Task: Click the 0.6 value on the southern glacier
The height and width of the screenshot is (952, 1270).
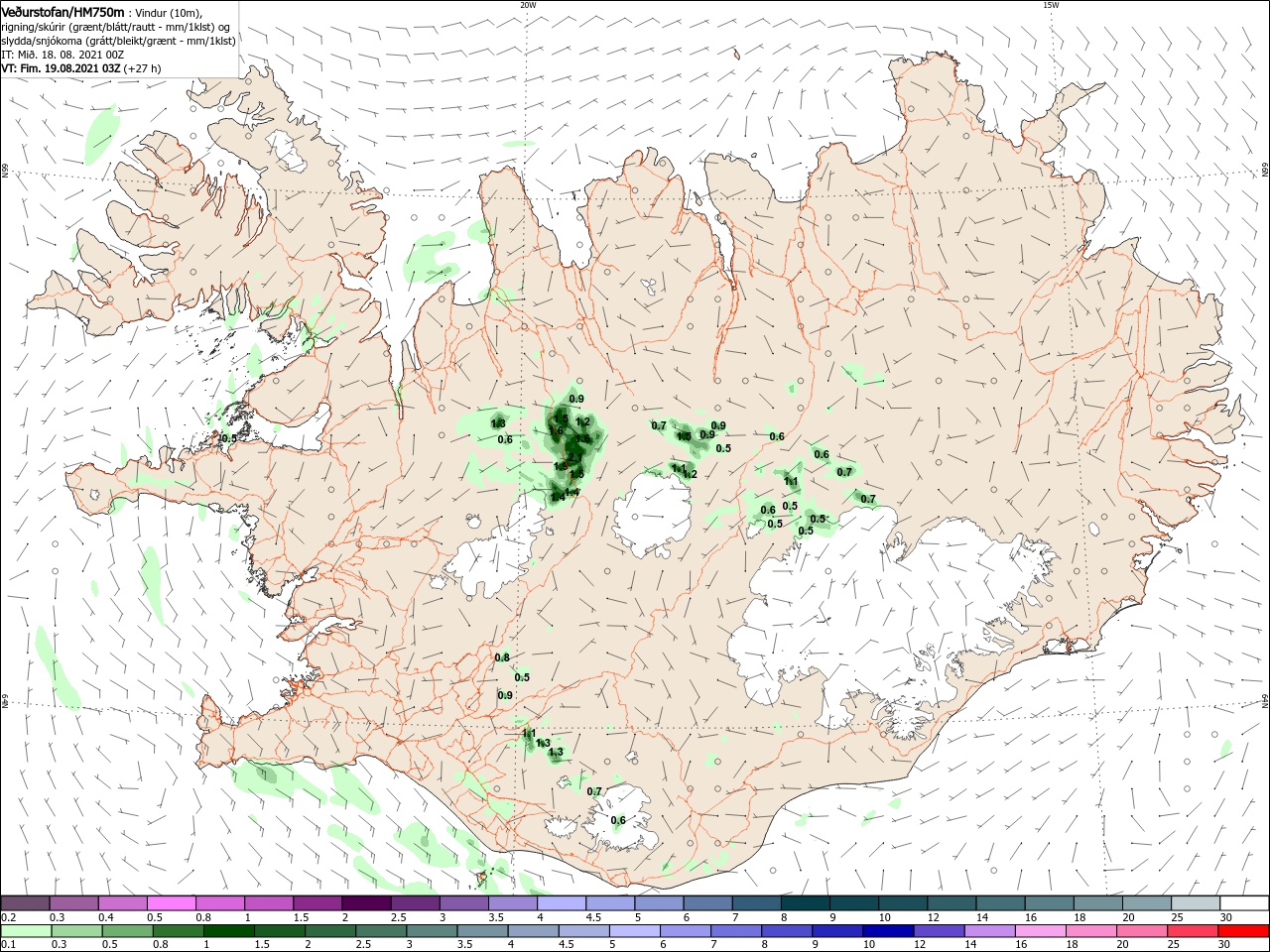Action: click(x=618, y=820)
